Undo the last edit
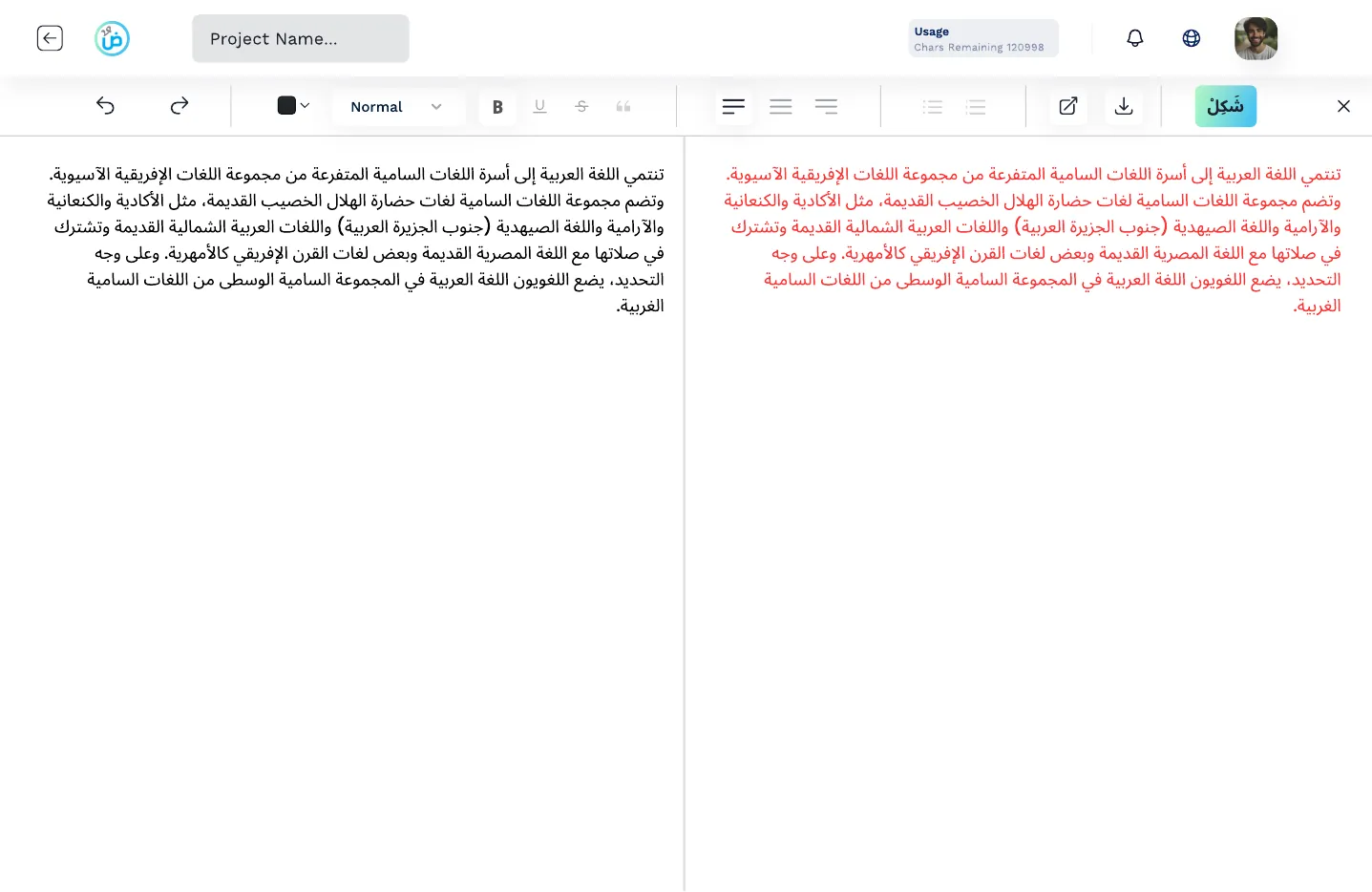This screenshot has height=892, width=1372. (x=105, y=106)
